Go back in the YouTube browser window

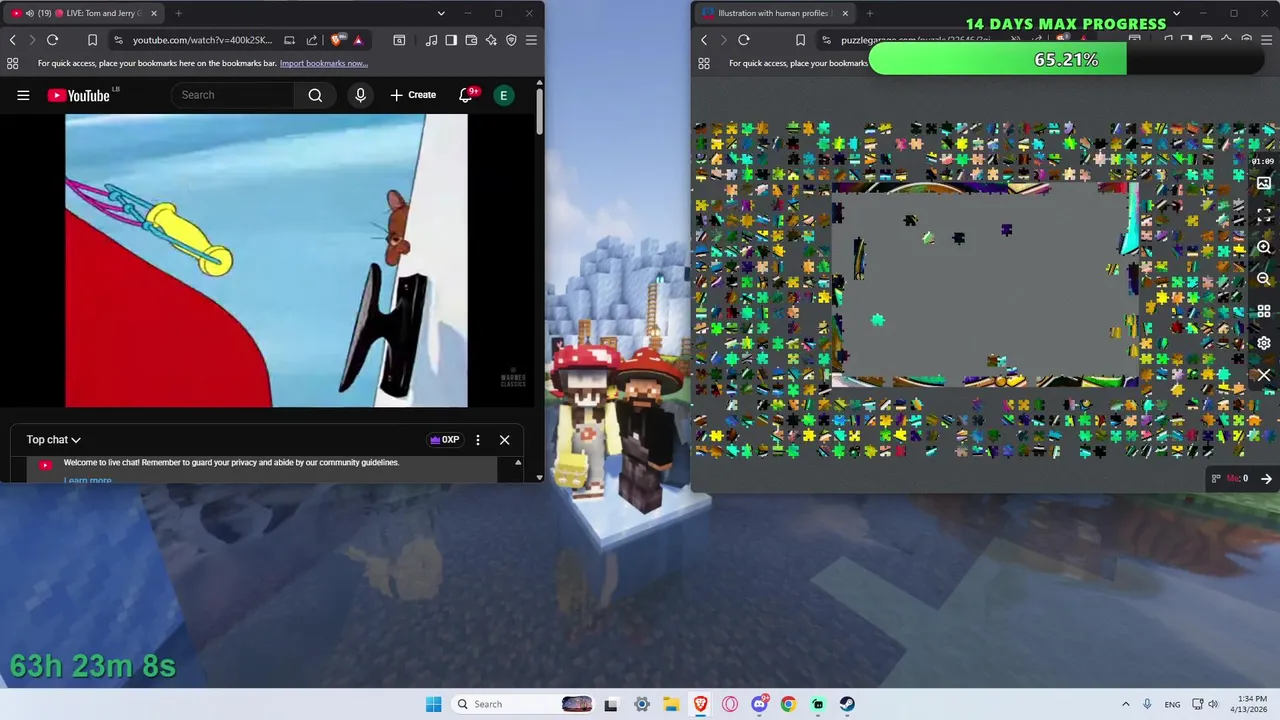click(12, 40)
